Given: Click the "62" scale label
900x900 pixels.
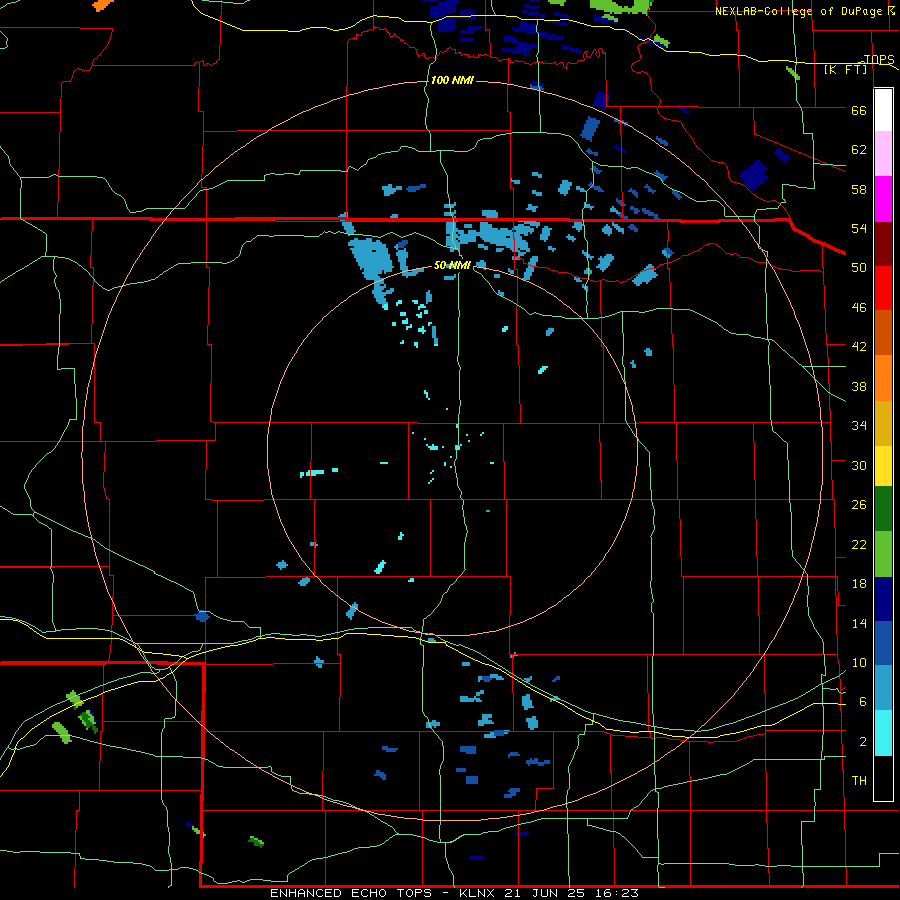Looking at the screenshot, I should point(859,150).
